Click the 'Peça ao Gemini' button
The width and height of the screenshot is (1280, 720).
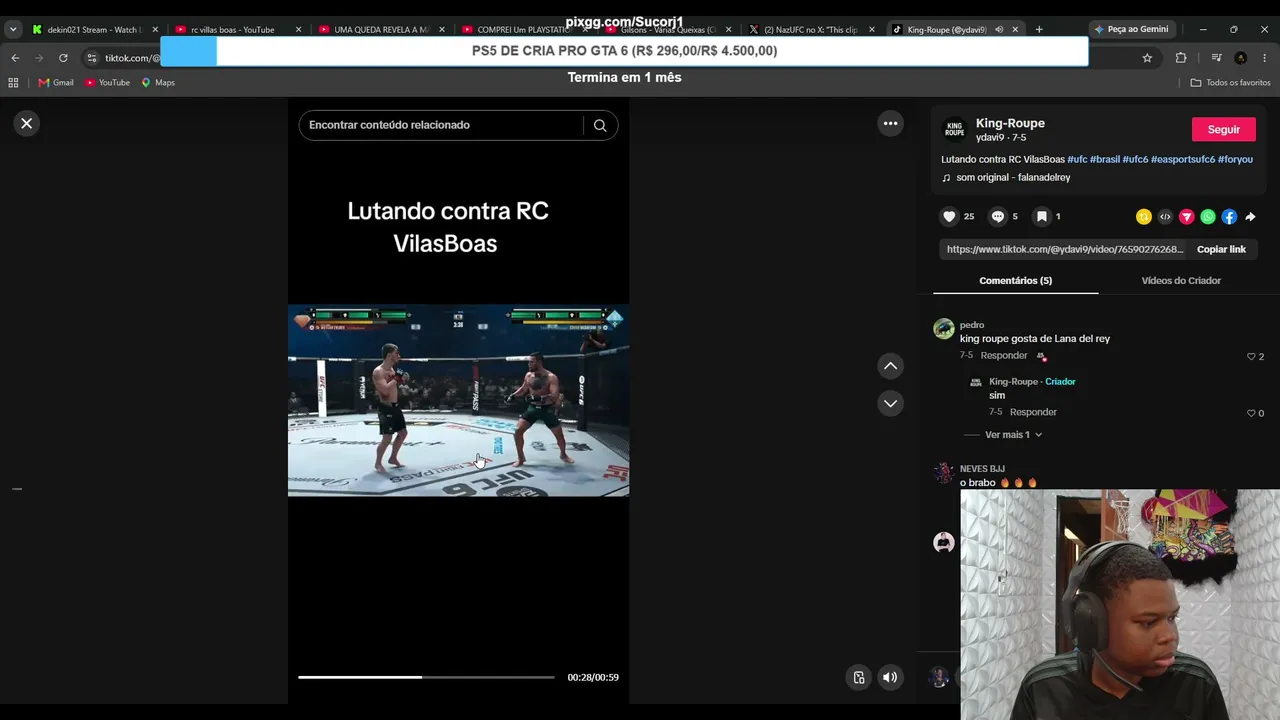coord(1131,30)
